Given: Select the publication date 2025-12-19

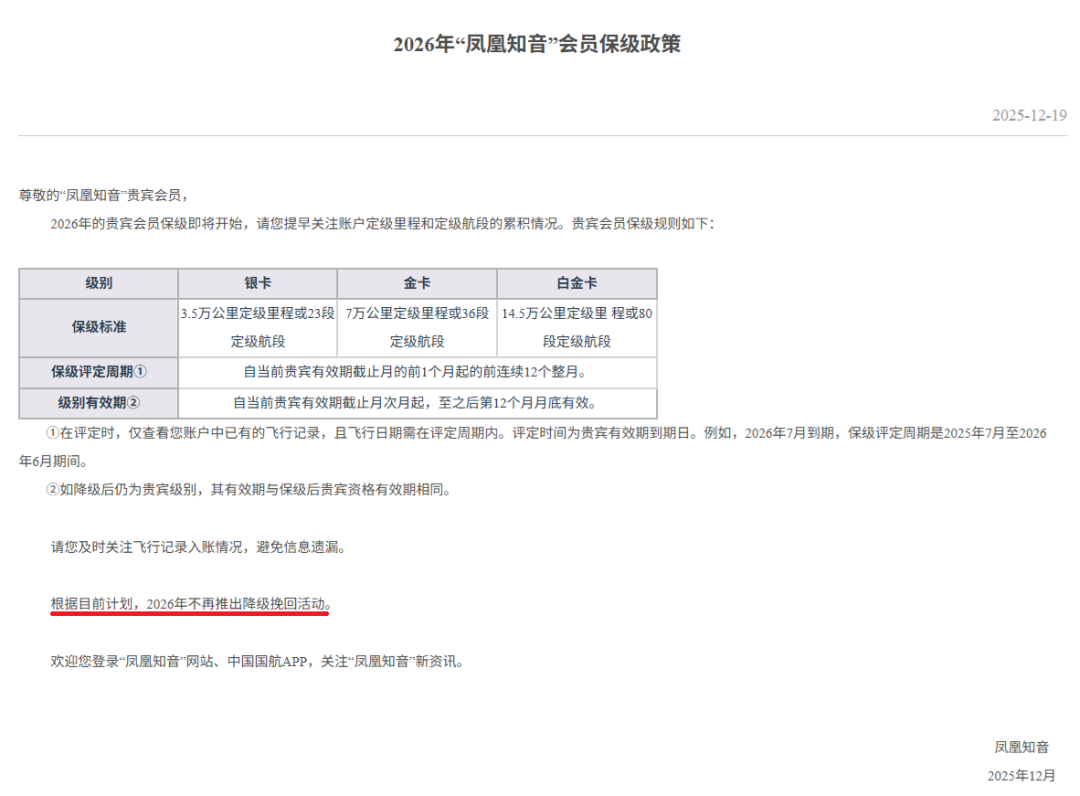Looking at the screenshot, I should pos(1030,115).
